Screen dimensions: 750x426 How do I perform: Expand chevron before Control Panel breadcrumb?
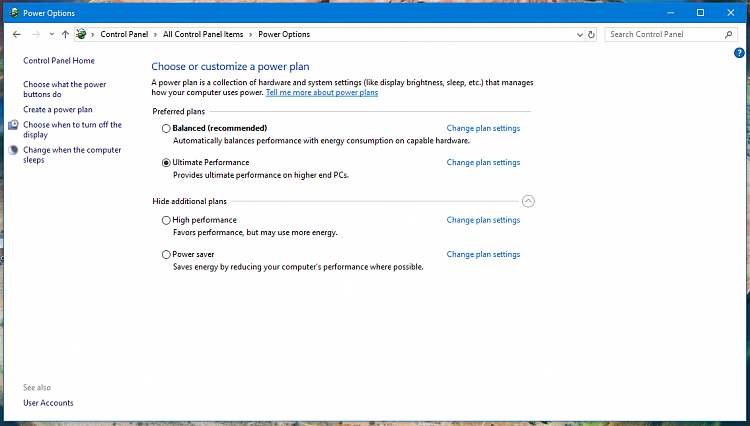tap(93, 34)
